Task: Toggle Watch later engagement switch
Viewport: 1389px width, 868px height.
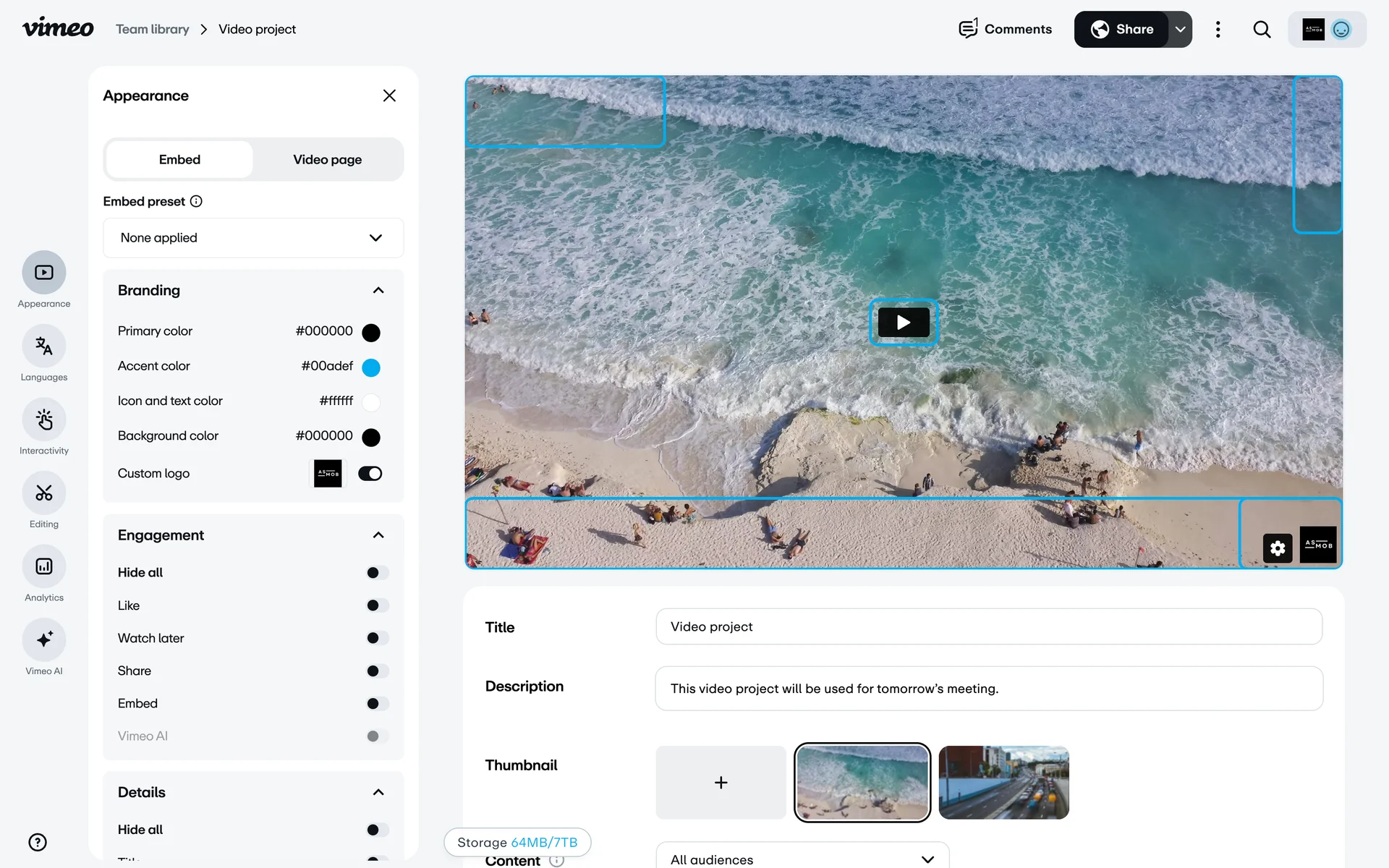Action: point(377,638)
